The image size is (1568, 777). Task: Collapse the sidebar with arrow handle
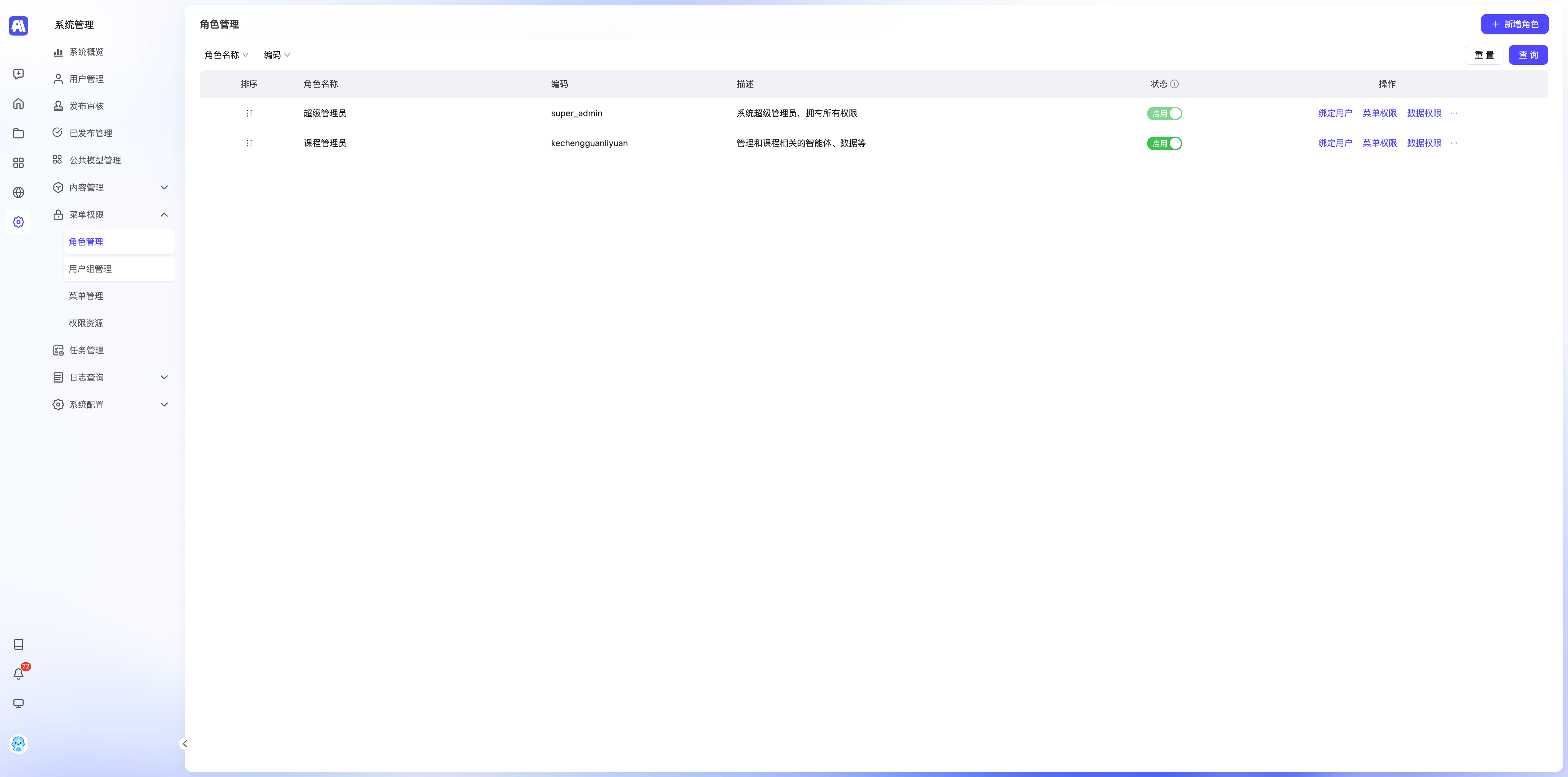pos(185,743)
